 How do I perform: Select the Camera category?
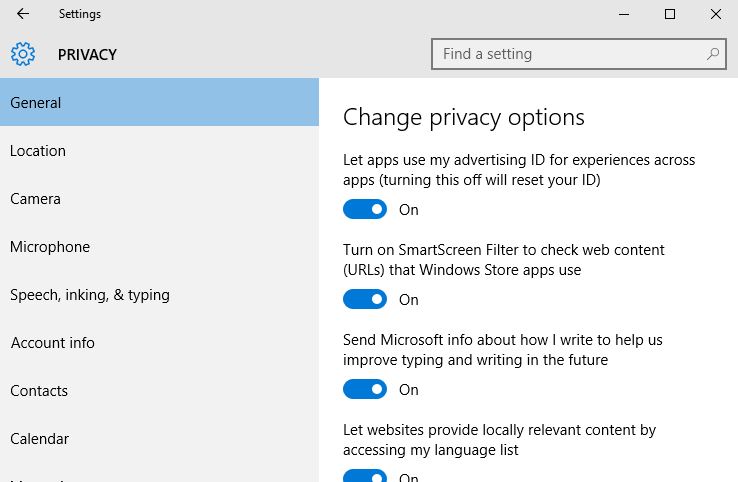click(35, 199)
